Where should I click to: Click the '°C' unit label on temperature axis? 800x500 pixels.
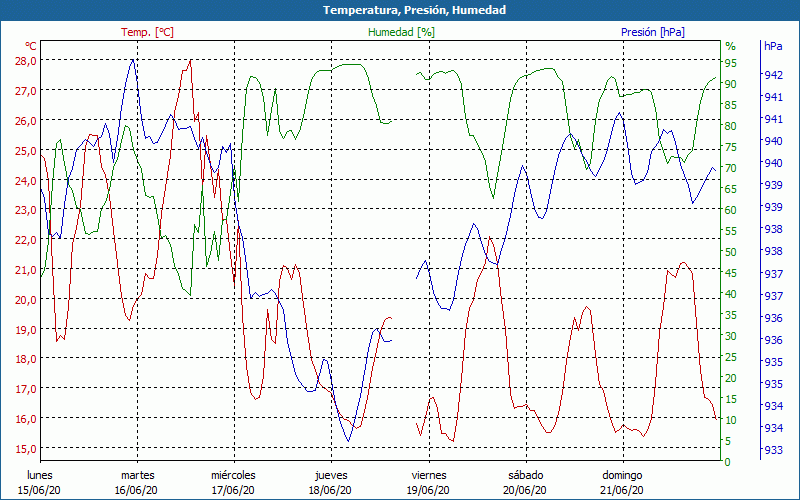pyautogui.click(x=31, y=46)
